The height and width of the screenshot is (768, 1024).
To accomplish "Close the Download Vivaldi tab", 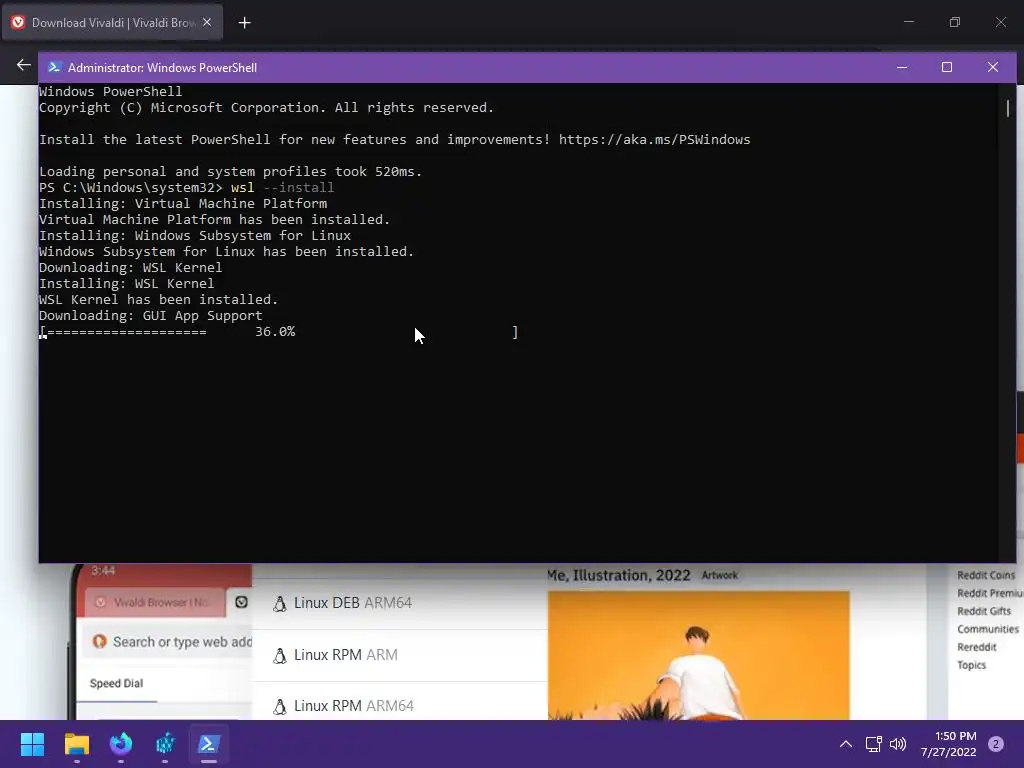I will click(207, 23).
